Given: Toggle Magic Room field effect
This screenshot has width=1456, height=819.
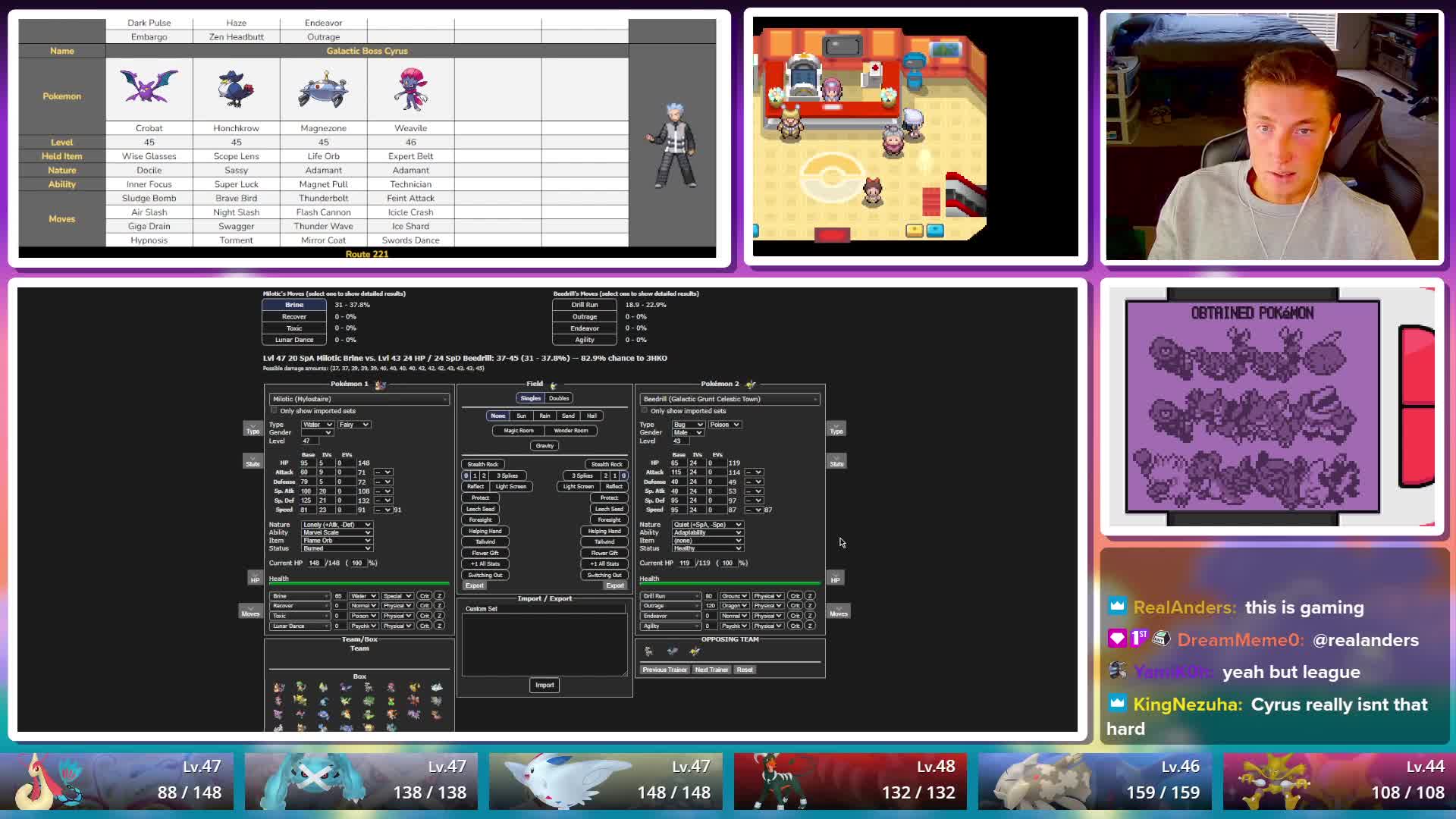Looking at the screenshot, I should pos(519,431).
